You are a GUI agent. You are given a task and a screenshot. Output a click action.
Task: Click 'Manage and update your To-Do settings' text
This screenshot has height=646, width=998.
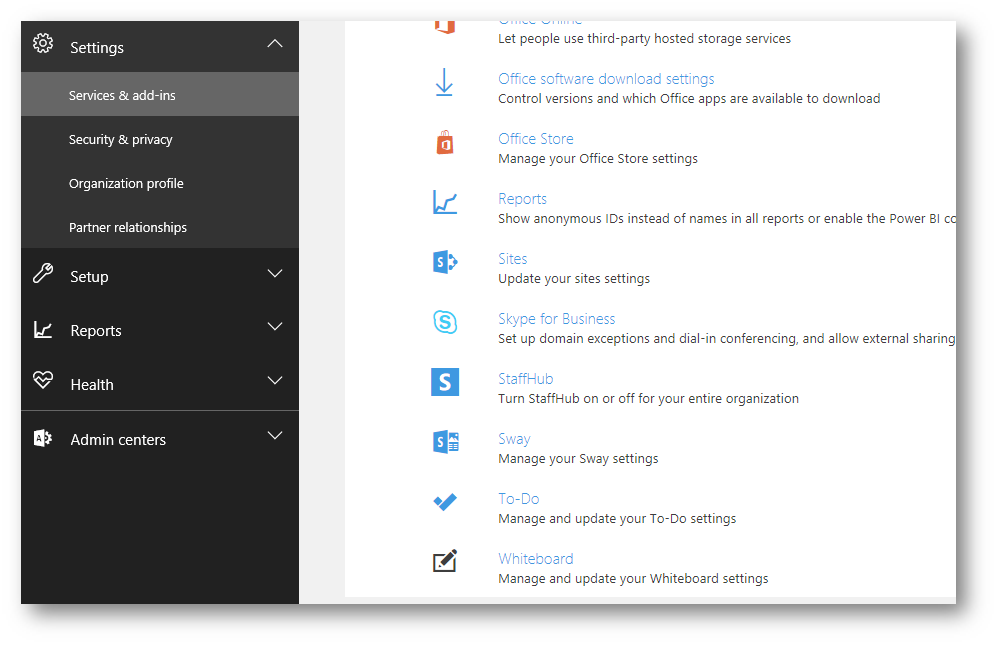pyautogui.click(x=617, y=519)
